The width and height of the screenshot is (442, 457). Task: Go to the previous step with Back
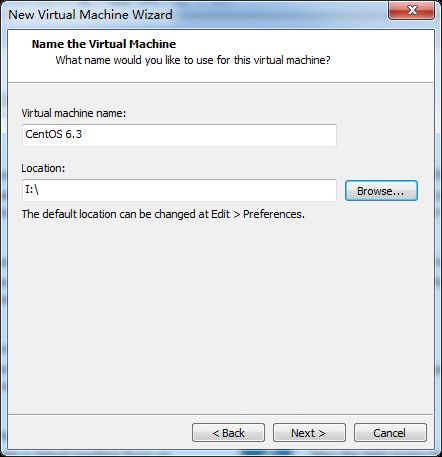(x=228, y=433)
